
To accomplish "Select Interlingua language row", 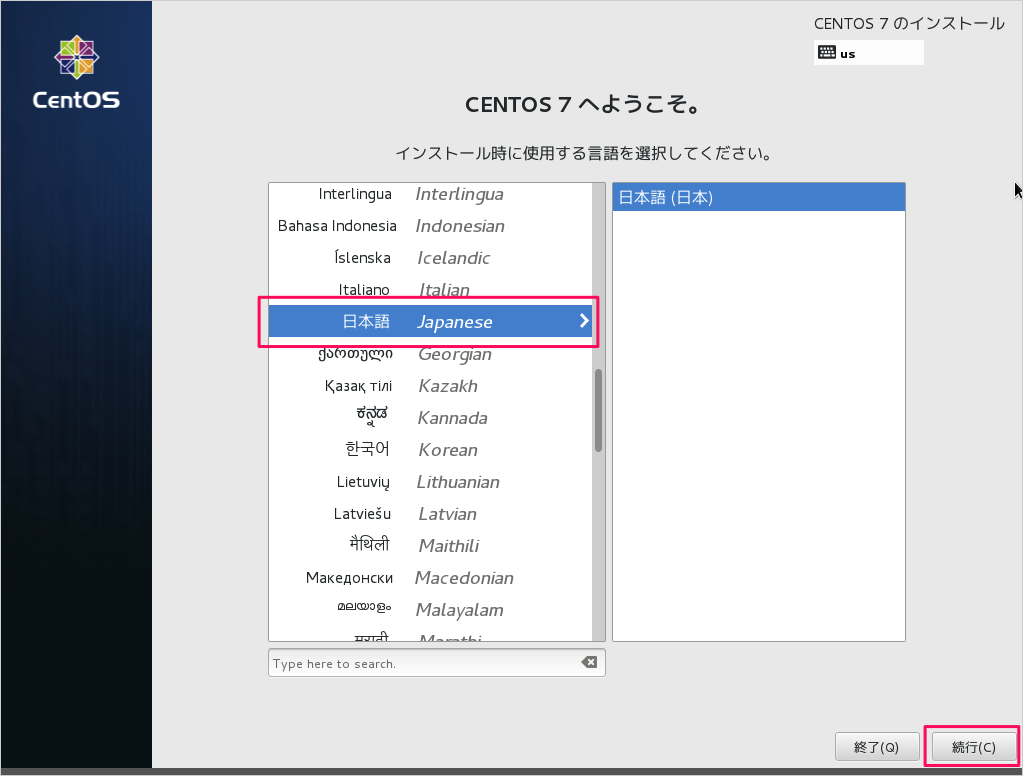I will pos(431,194).
